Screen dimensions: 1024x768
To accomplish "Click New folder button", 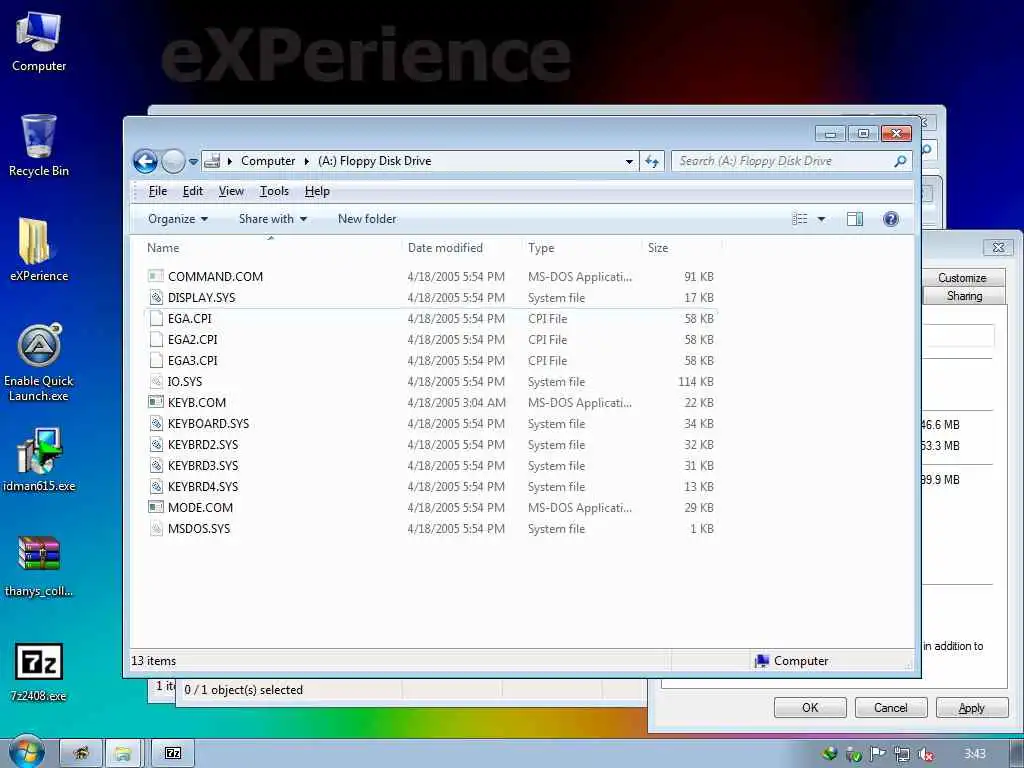I will [367, 219].
